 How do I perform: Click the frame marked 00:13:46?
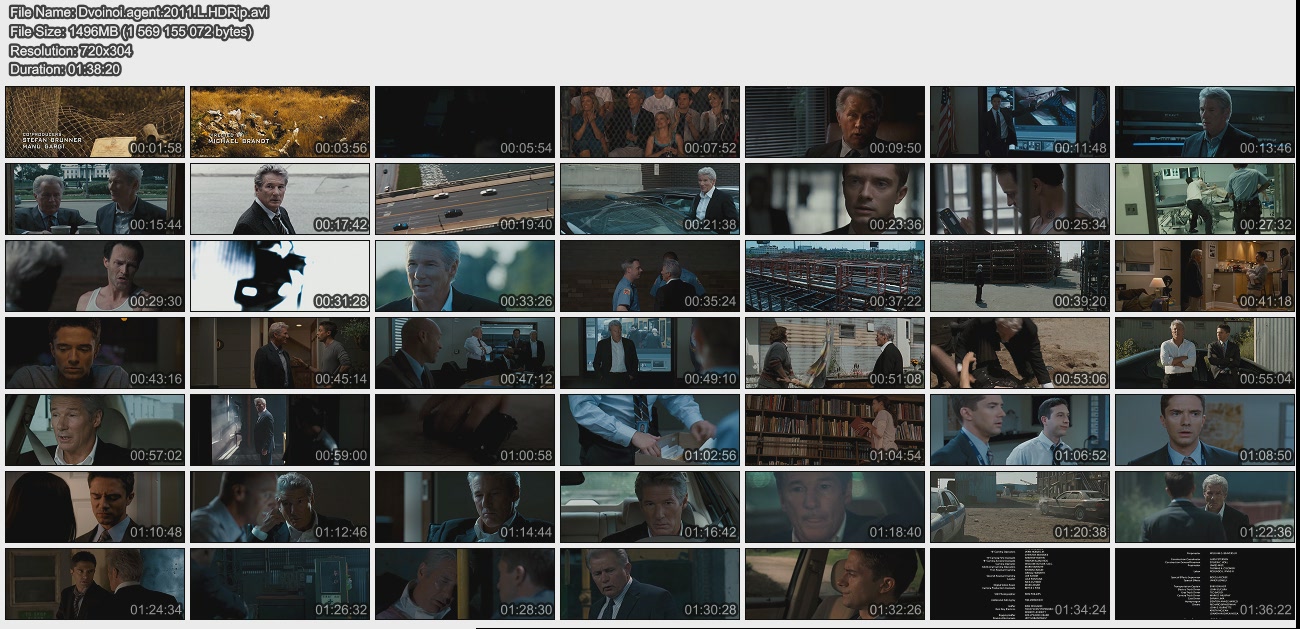pyautogui.click(x=1205, y=122)
